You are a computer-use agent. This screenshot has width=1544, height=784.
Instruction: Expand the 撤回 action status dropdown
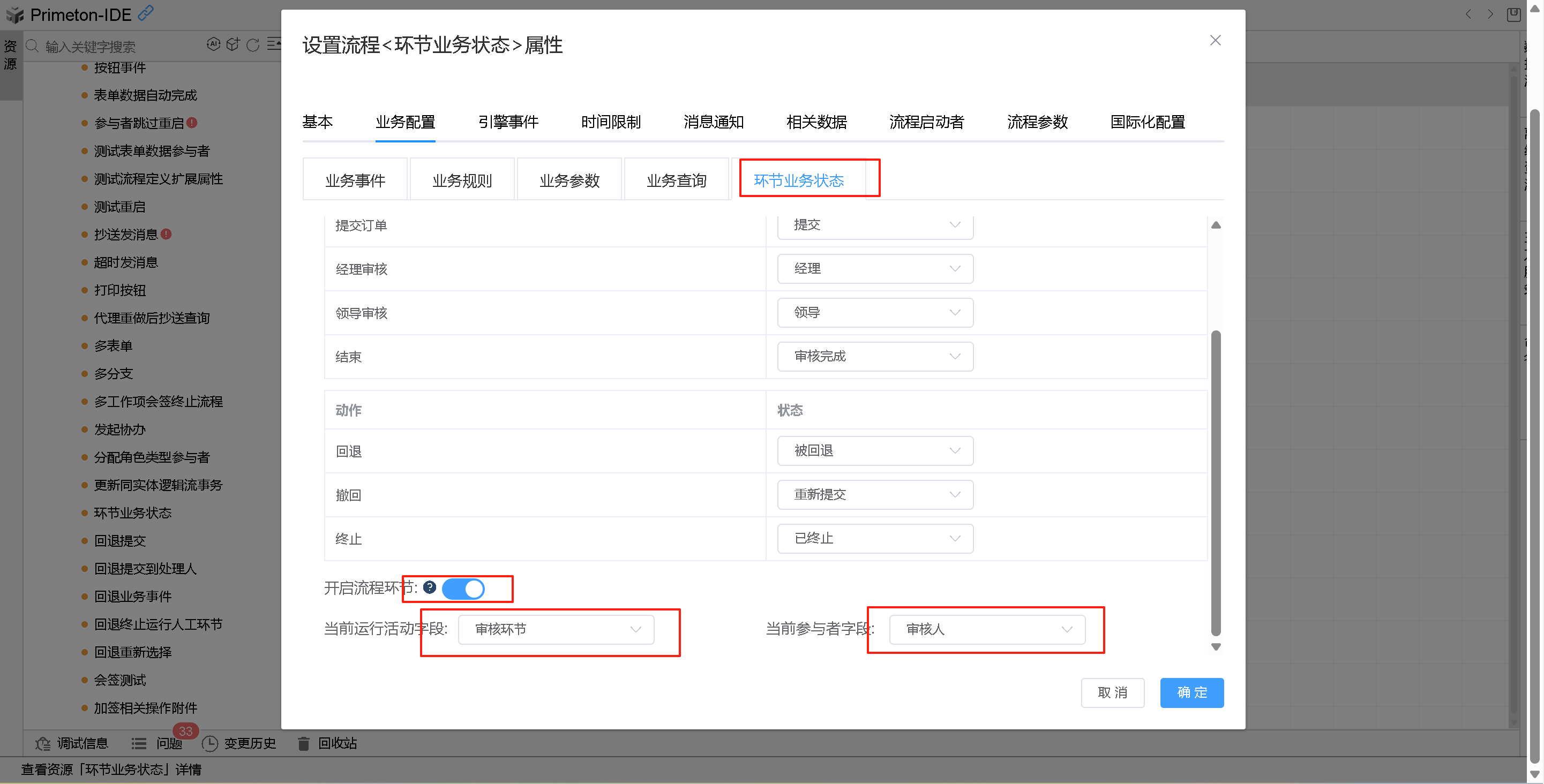point(874,494)
